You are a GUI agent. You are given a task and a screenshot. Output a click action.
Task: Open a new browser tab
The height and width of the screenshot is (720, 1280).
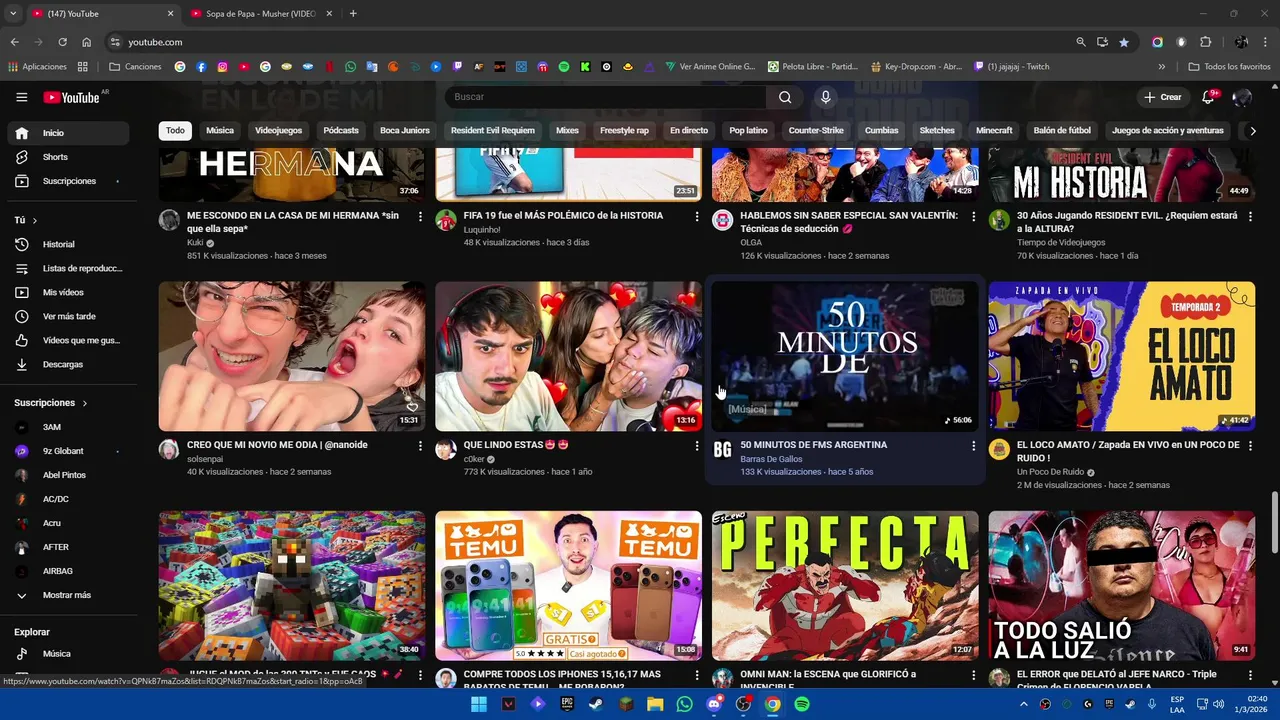click(x=353, y=14)
